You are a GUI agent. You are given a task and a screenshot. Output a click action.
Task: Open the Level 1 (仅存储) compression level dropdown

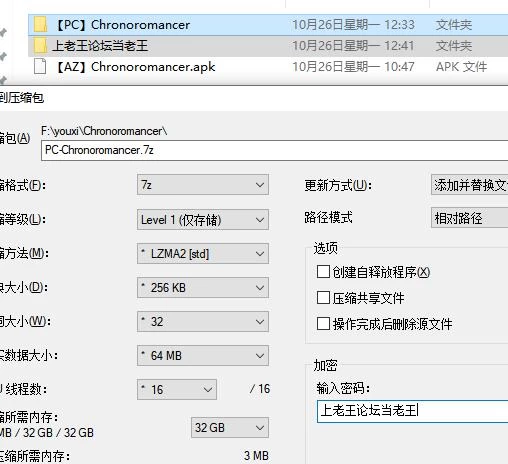coord(203,219)
